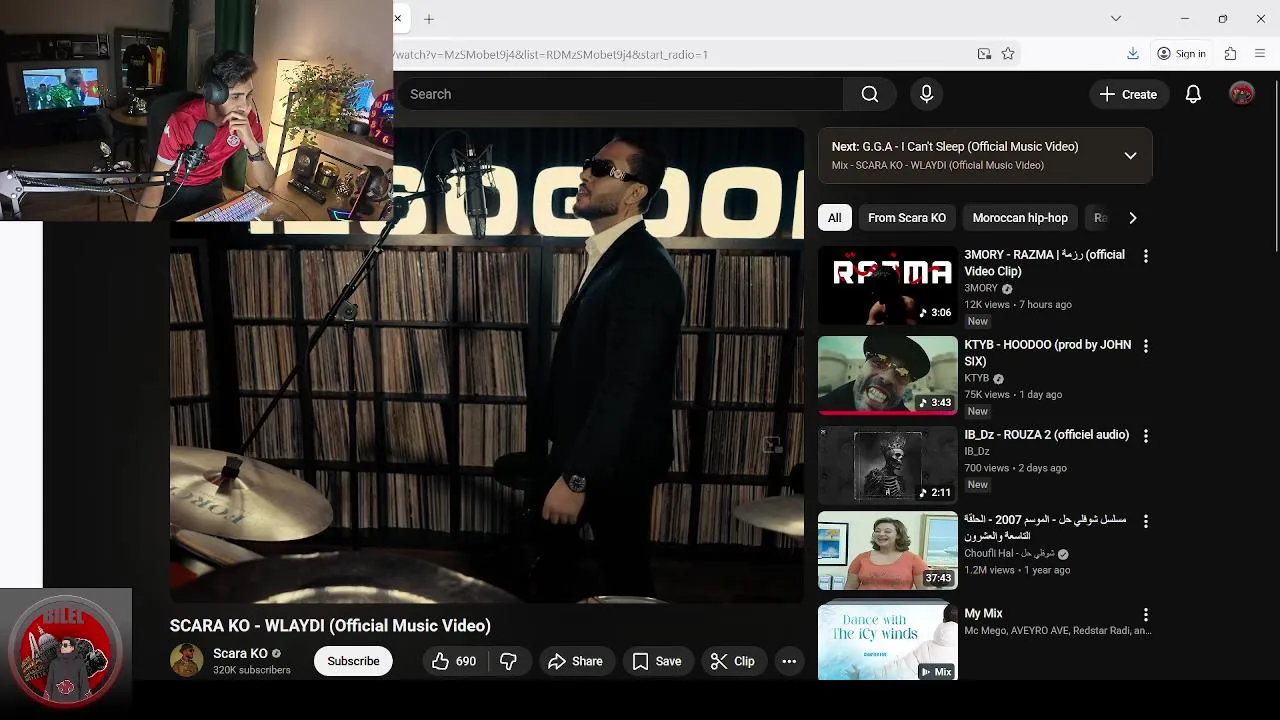Open options for IB_Dz - ROUZA 2 video

click(x=1146, y=436)
